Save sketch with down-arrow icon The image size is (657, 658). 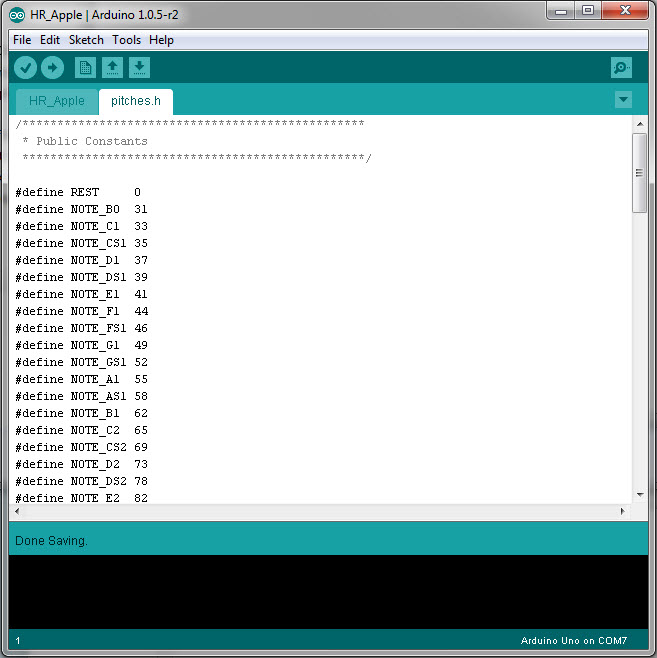139,68
